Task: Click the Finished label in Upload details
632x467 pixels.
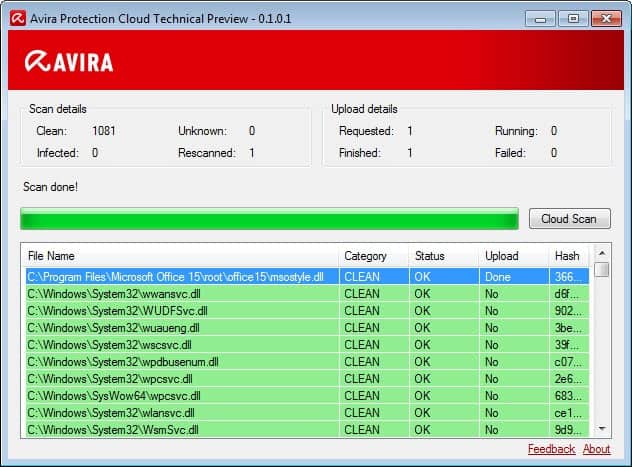Action: [x=360, y=153]
